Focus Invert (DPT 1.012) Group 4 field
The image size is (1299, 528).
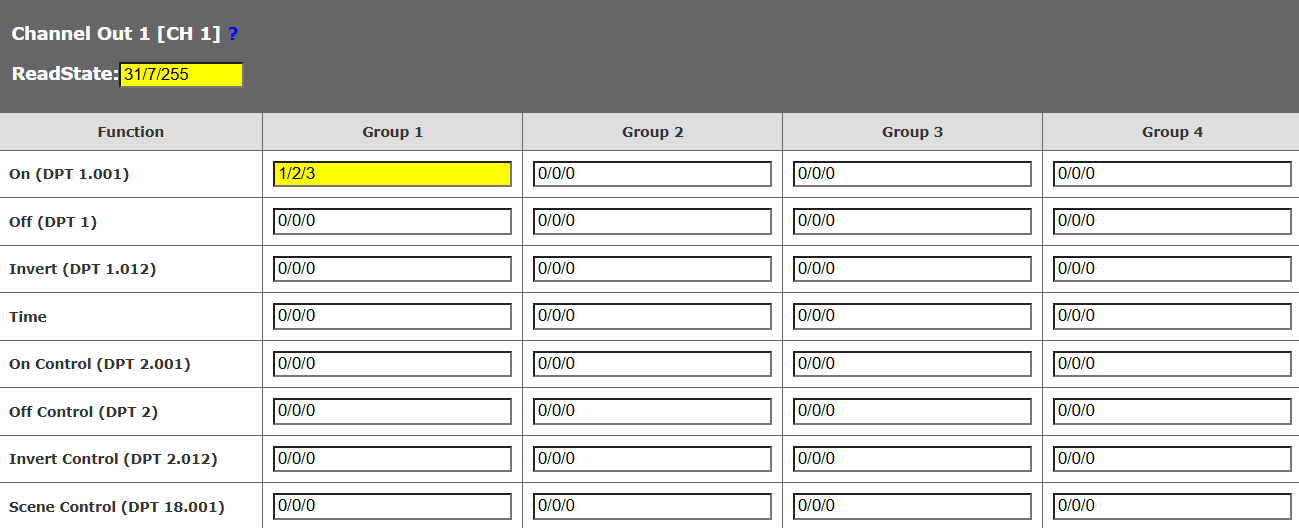pos(1172,269)
